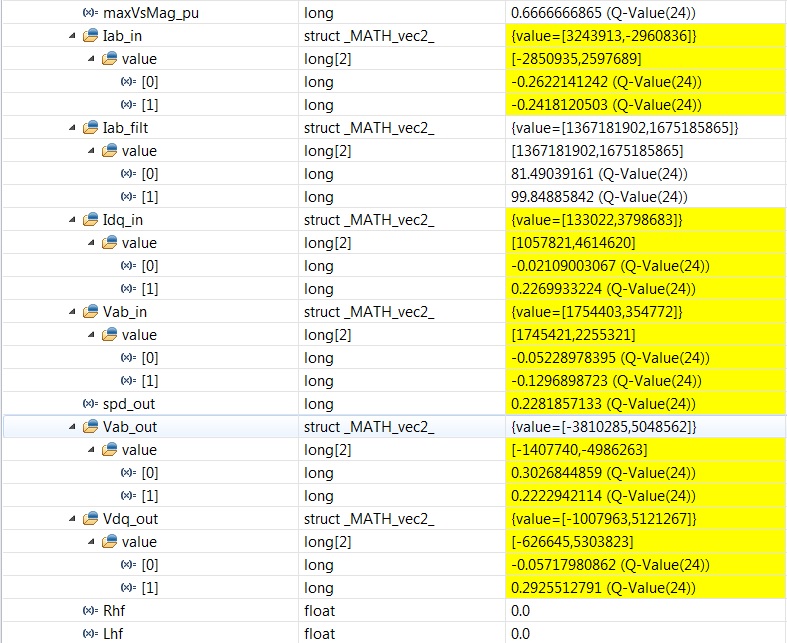The image size is (787, 643).
Task: Click the Vab_out struct icon
Action: click(90, 427)
